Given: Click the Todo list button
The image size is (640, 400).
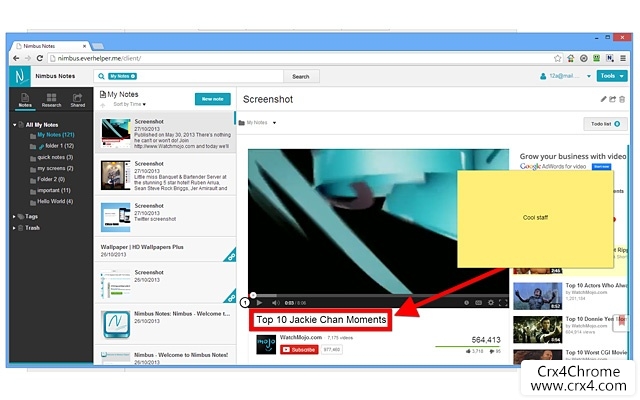Looking at the screenshot, I should coord(605,124).
